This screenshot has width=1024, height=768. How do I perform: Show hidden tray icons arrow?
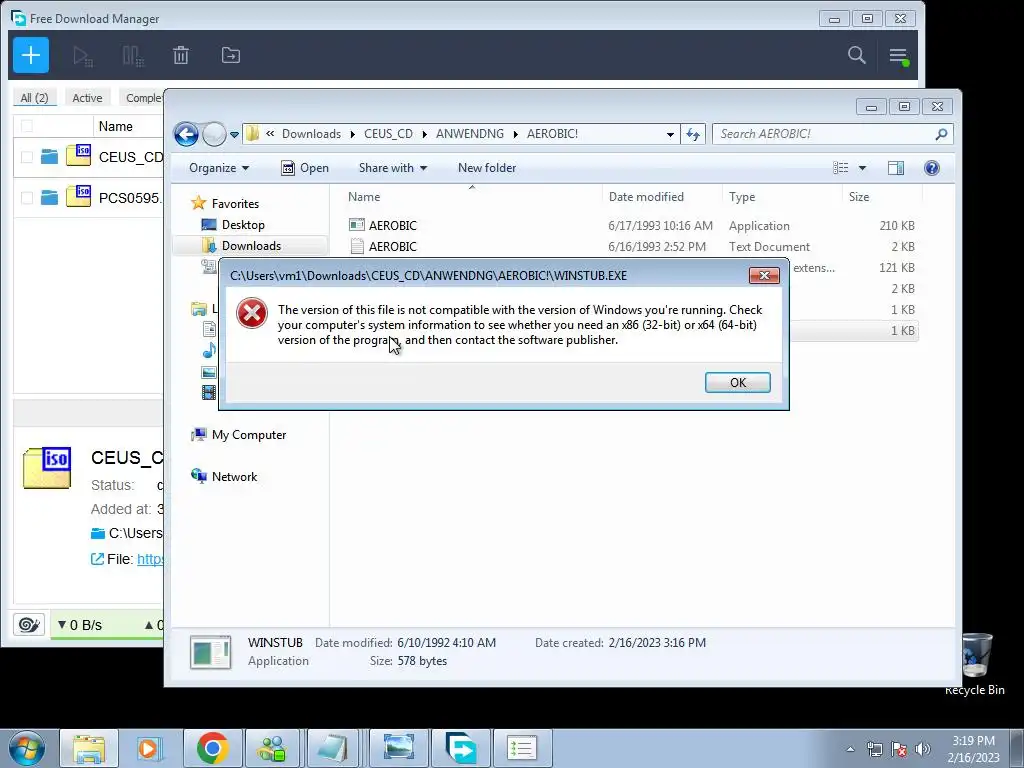click(850, 749)
